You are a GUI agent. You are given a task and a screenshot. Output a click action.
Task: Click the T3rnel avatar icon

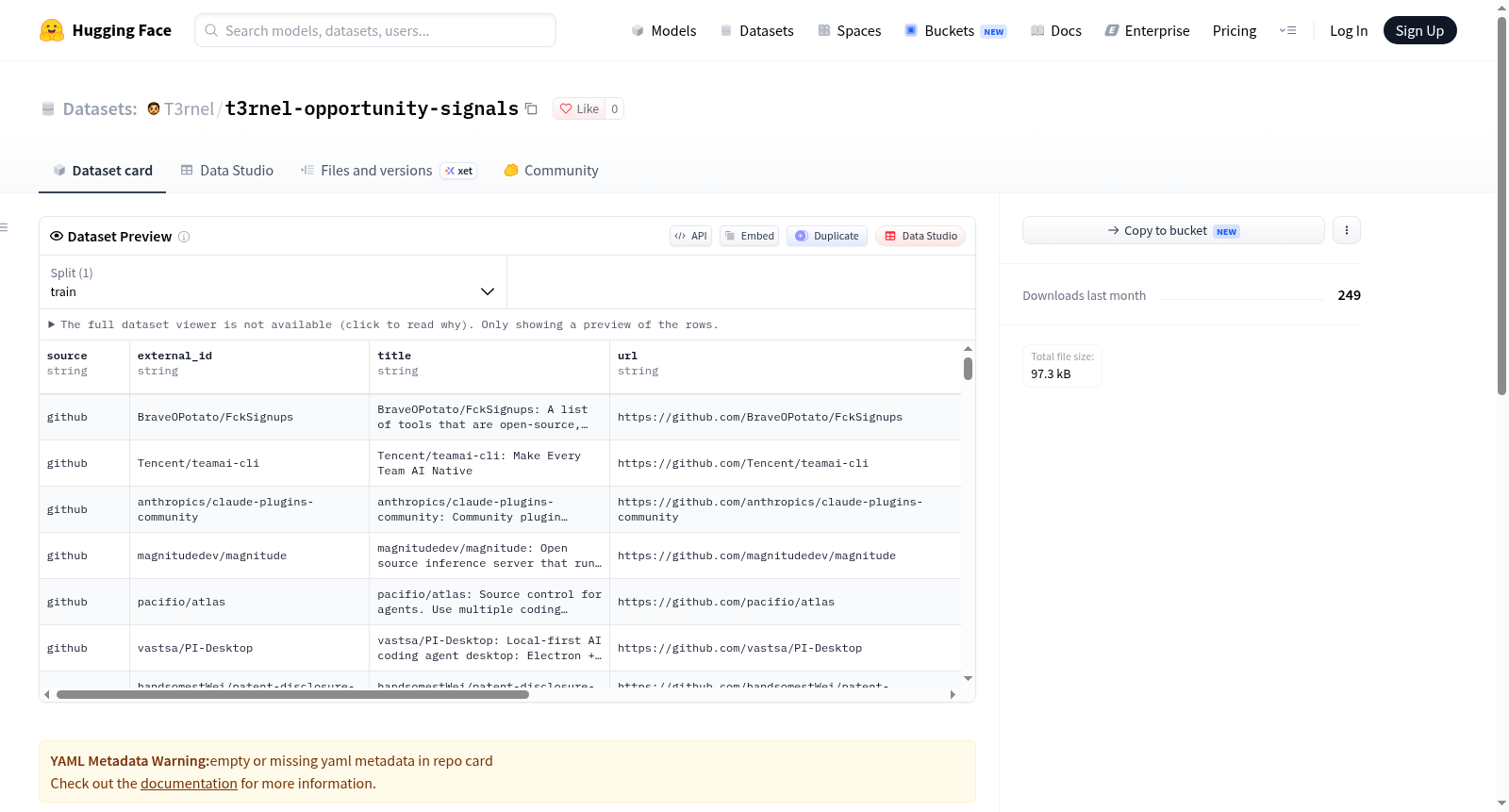154,108
